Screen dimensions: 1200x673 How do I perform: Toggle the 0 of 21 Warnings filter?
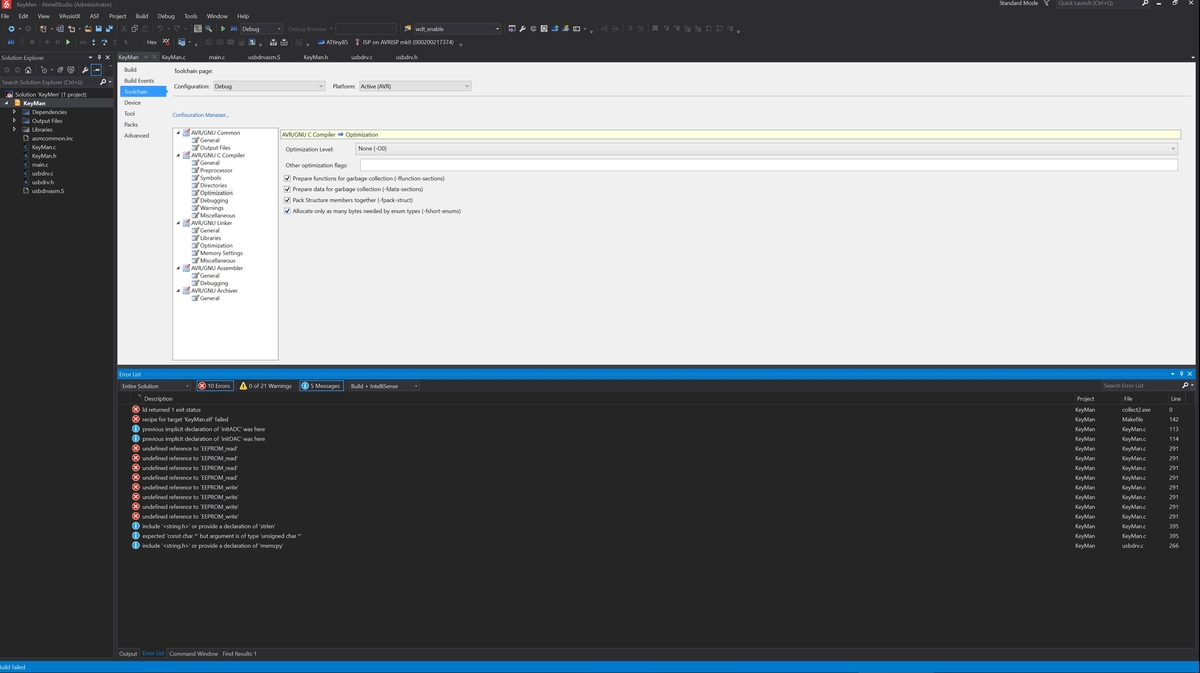click(266, 385)
